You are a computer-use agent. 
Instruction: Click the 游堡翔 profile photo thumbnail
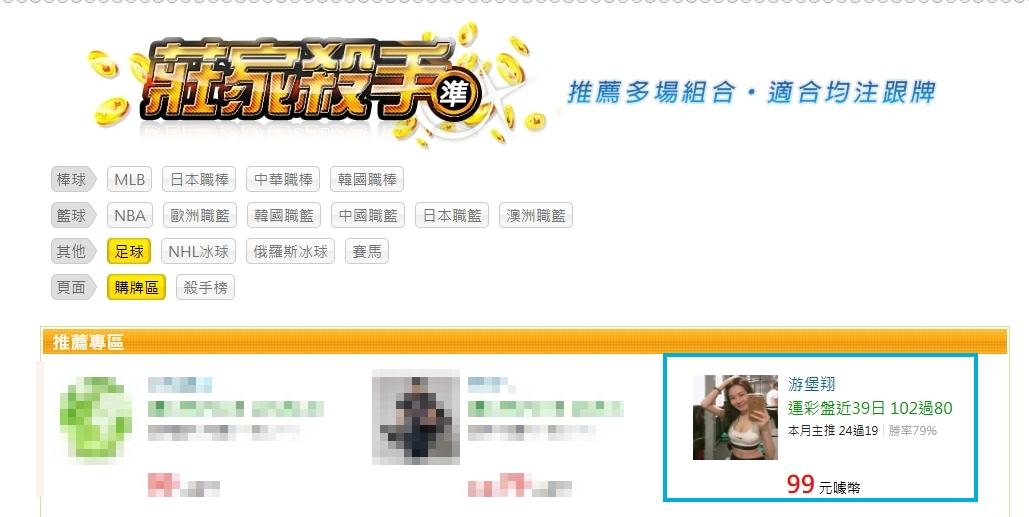point(735,417)
